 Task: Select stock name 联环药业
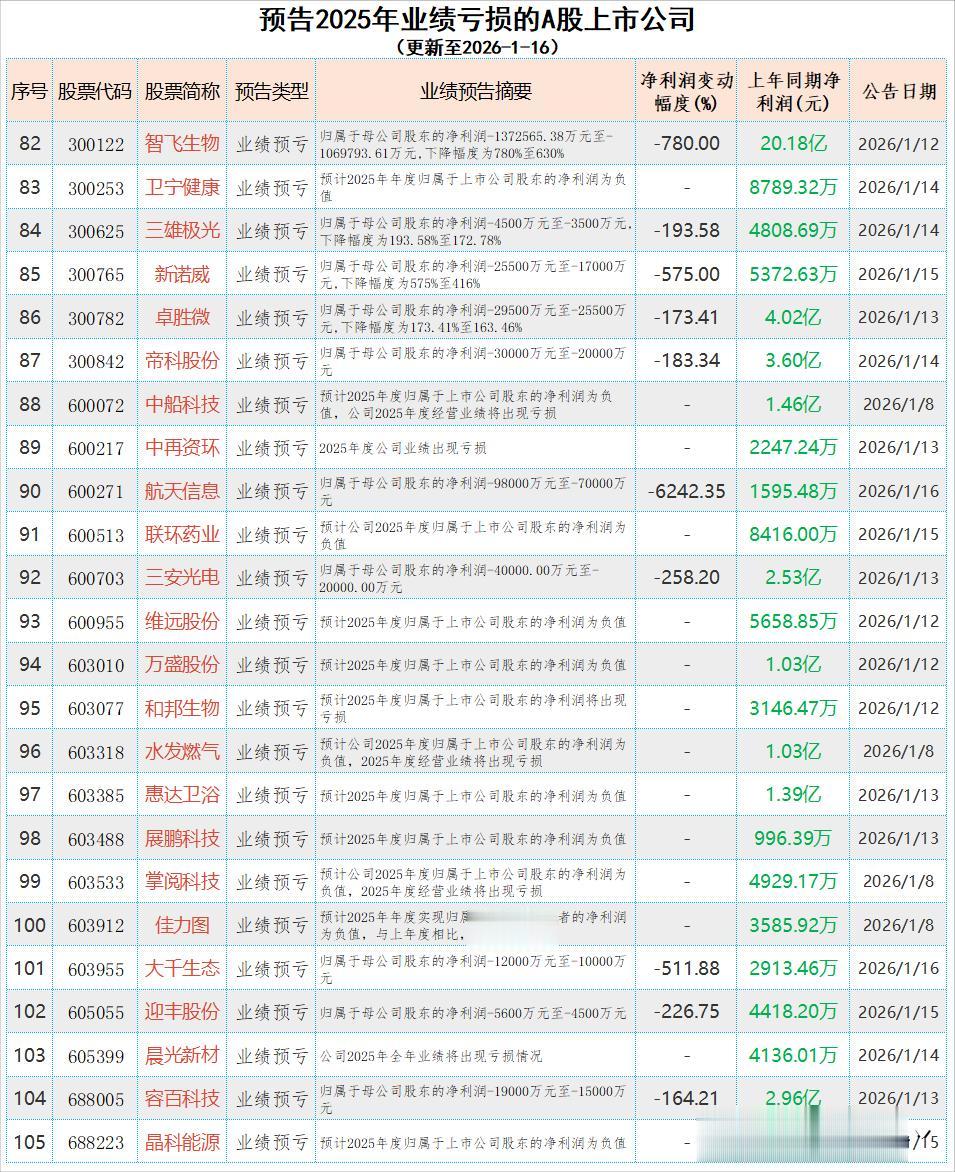click(182, 534)
